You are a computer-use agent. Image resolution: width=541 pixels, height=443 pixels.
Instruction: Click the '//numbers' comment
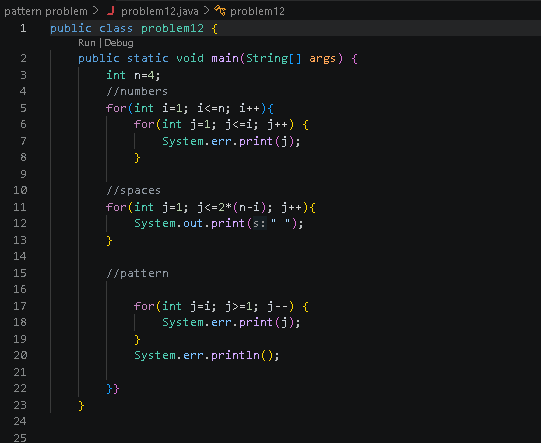137,91
